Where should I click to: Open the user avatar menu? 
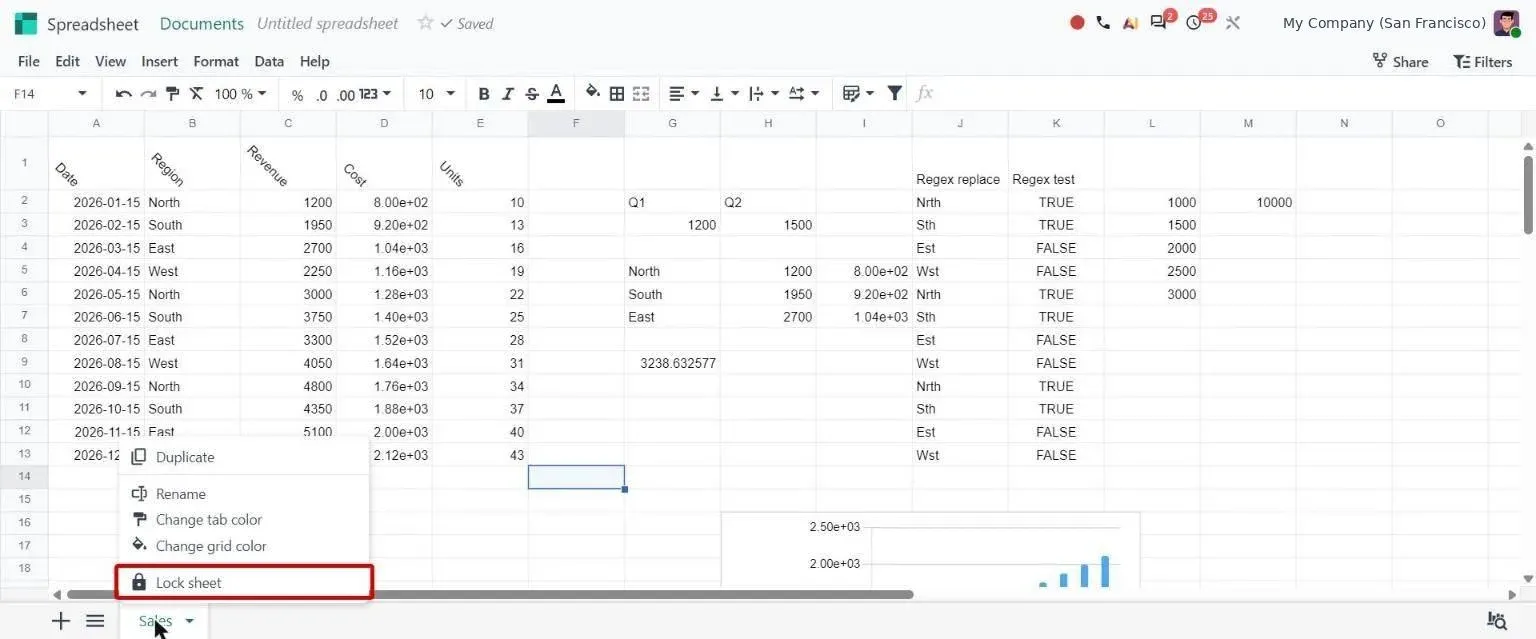(1507, 23)
